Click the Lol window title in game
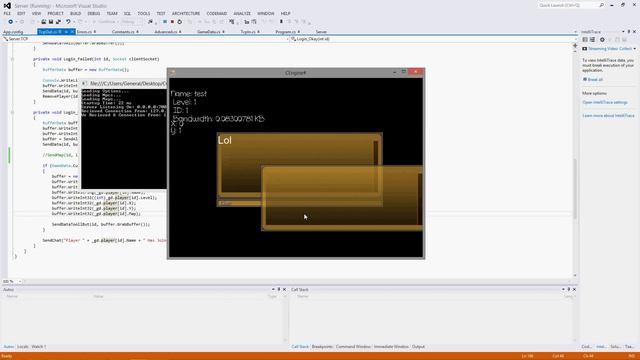The width and height of the screenshot is (640, 360). [225, 140]
